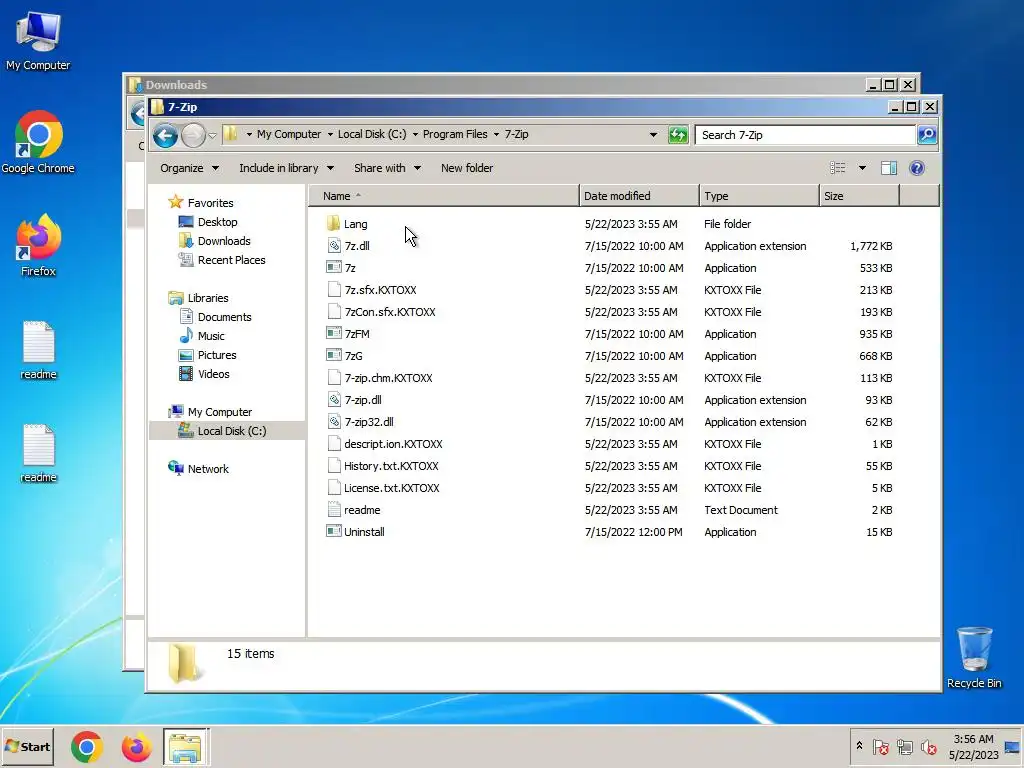1024x768 pixels.
Task: Click the search magnifier icon
Action: 927,135
